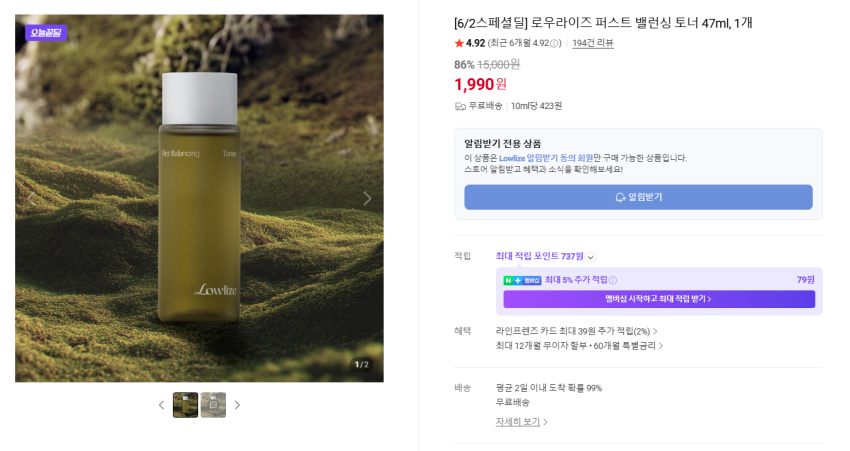Expand 최대 적립 포인트 737원 dropdown
This screenshot has height=451, width=850.
(591, 257)
